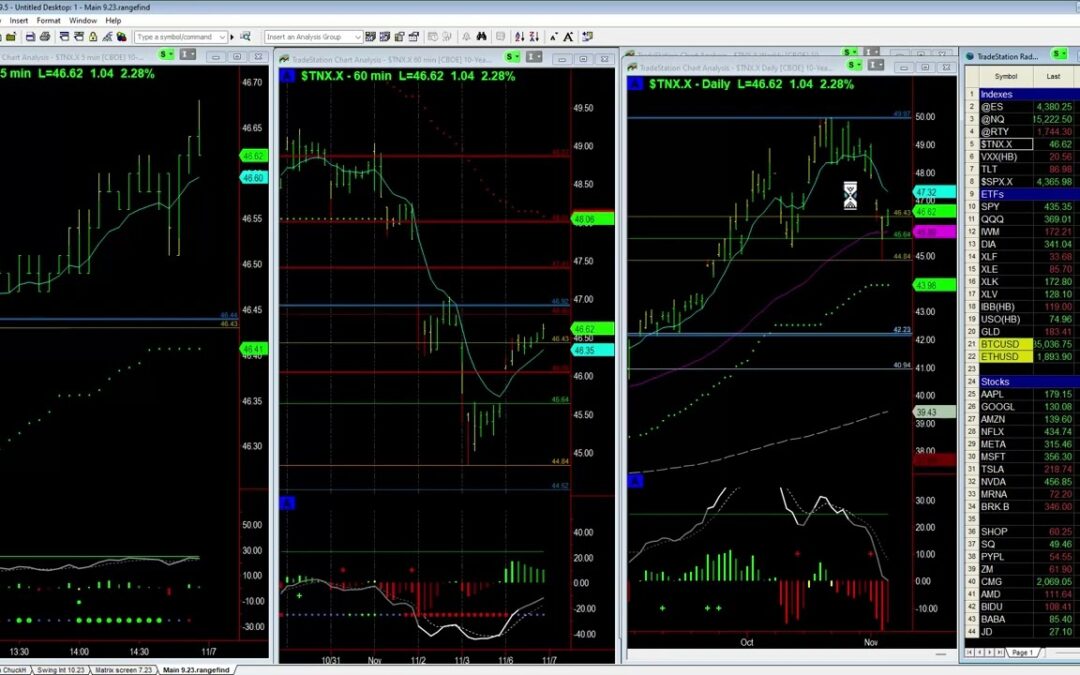
Task: Select Main 9.23.rangefind workspace tab
Action: (x=196, y=669)
